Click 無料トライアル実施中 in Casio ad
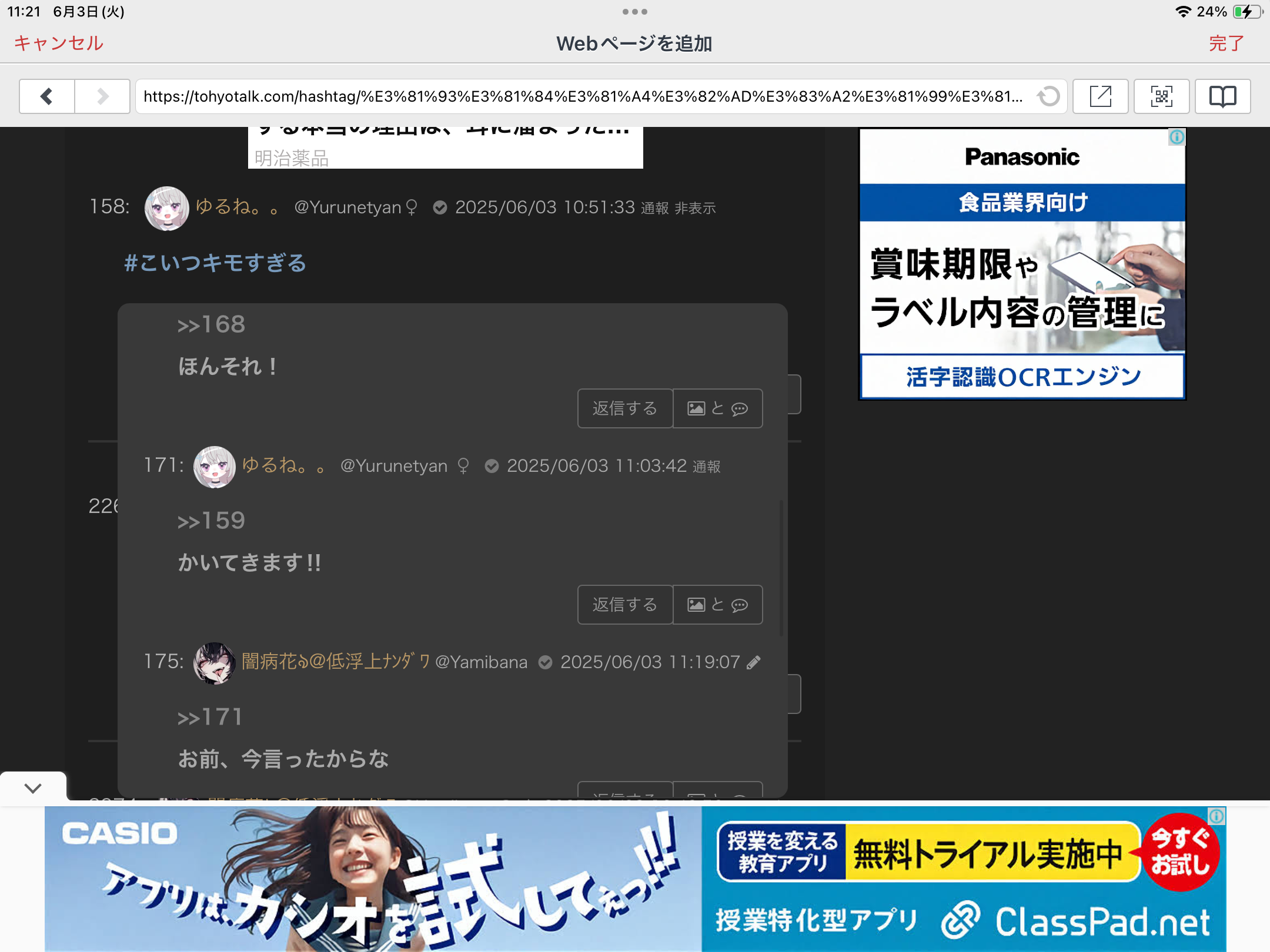The image size is (1270, 952). click(988, 853)
